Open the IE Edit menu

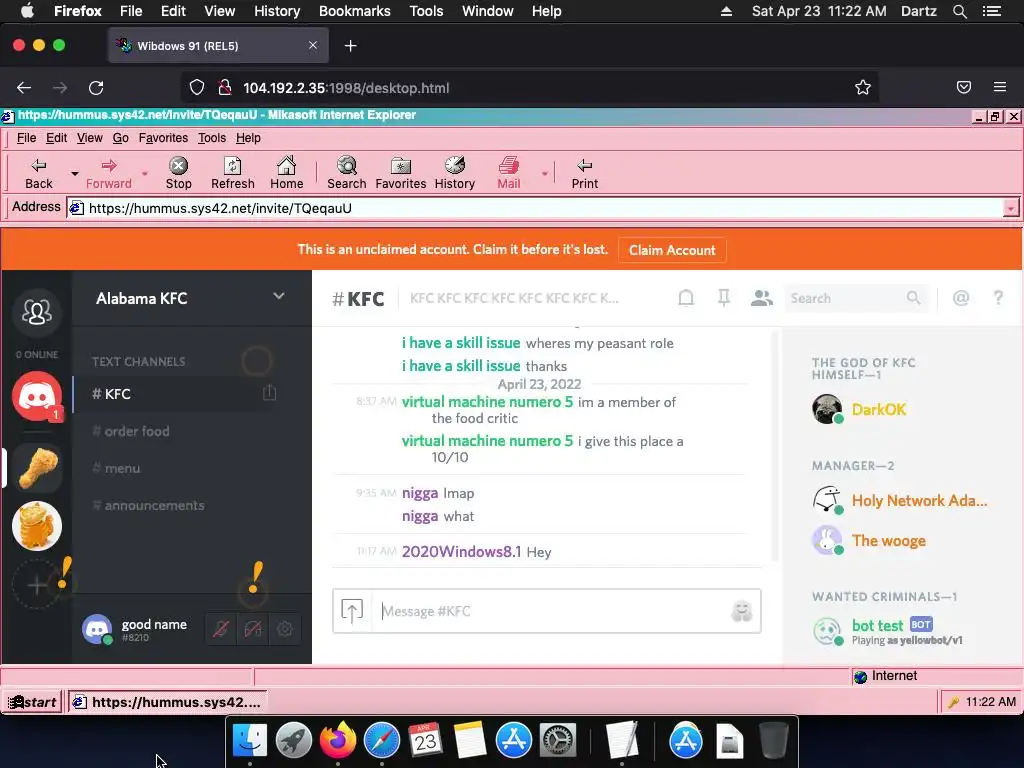point(56,138)
